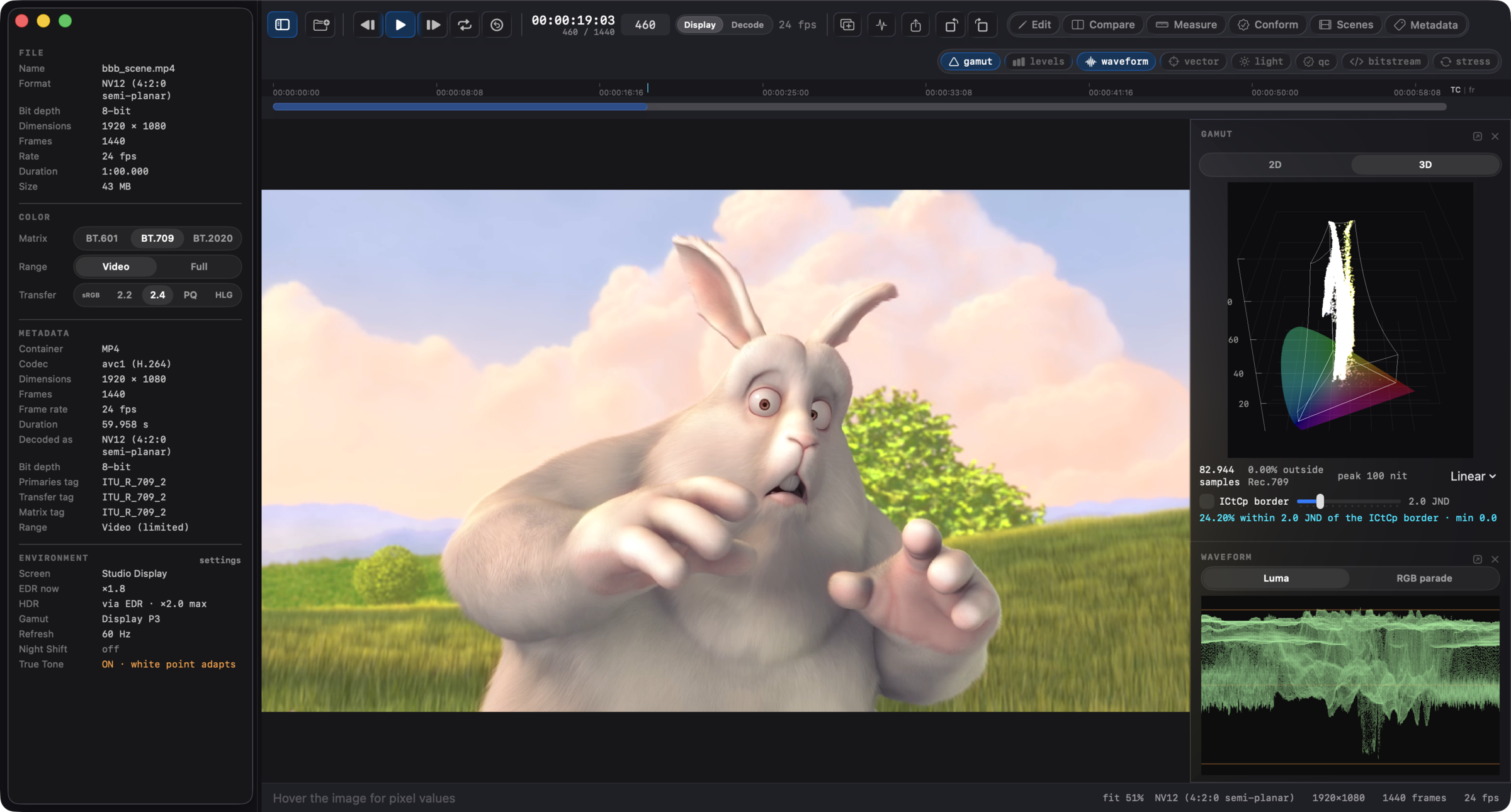The image size is (1511, 812).
Task: Toggle the vector scope
Action: (x=1193, y=61)
